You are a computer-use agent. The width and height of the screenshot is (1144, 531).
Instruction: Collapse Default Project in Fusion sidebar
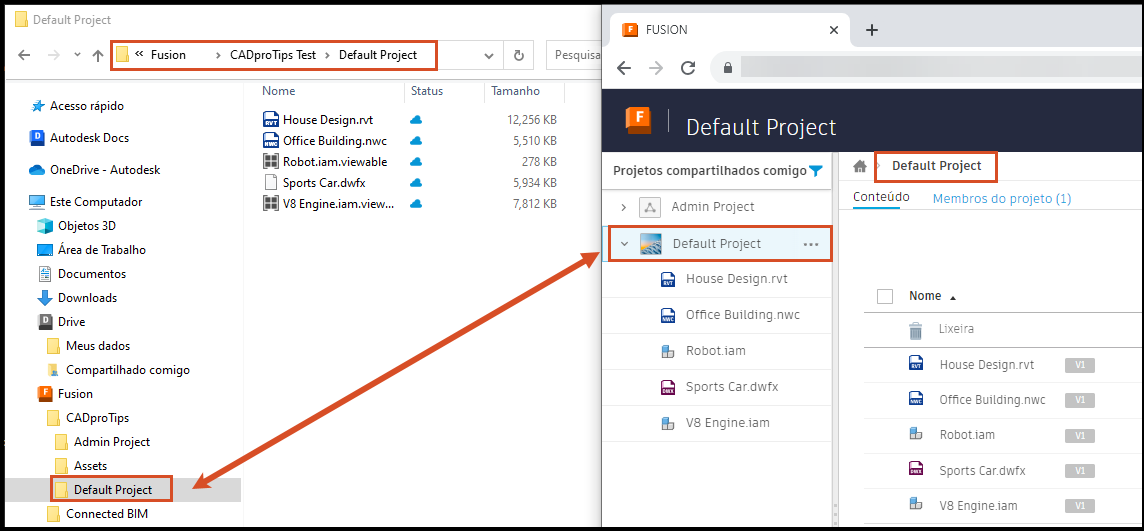point(623,244)
